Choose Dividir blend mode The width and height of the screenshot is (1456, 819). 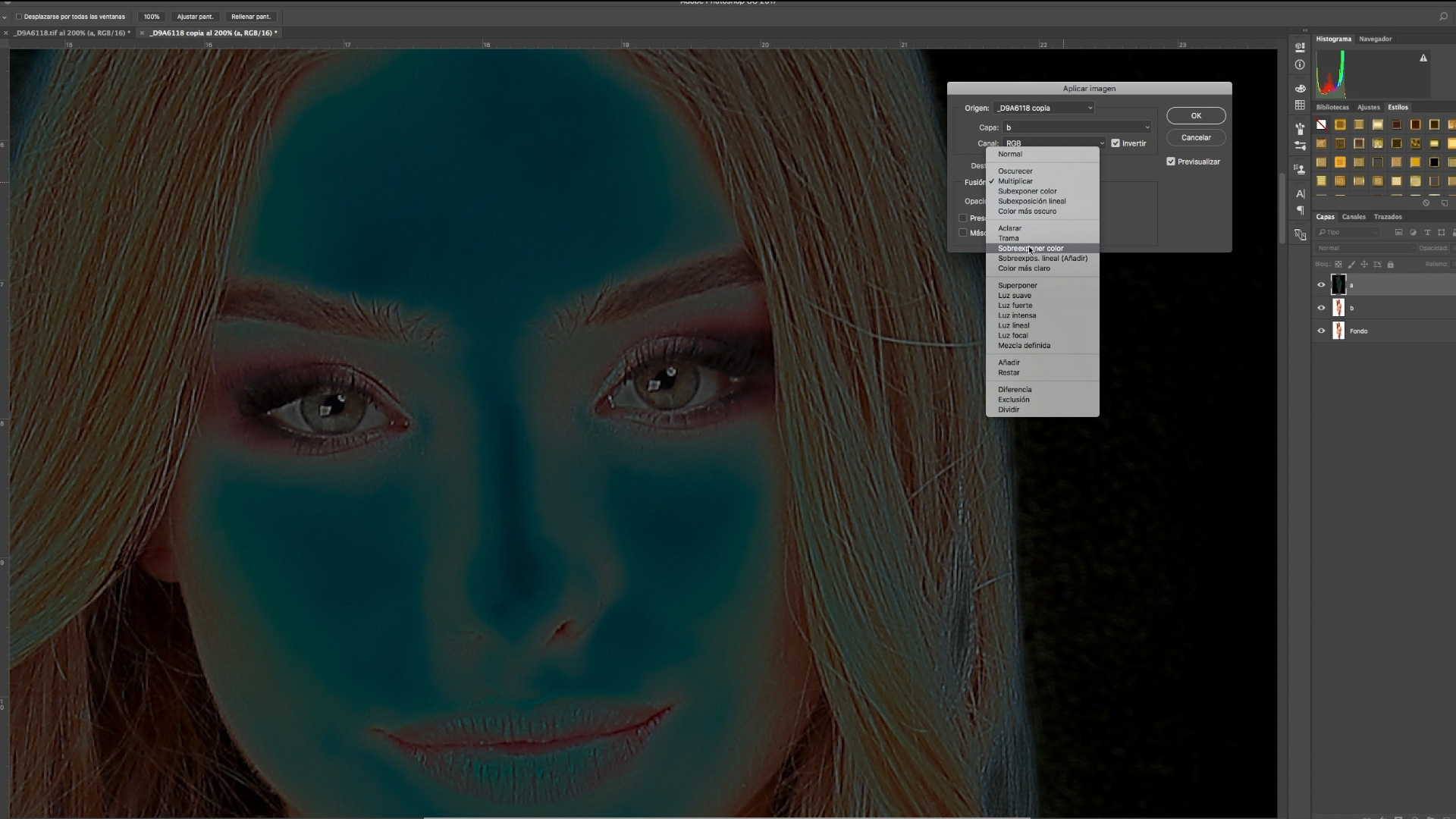click(x=1043, y=409)
